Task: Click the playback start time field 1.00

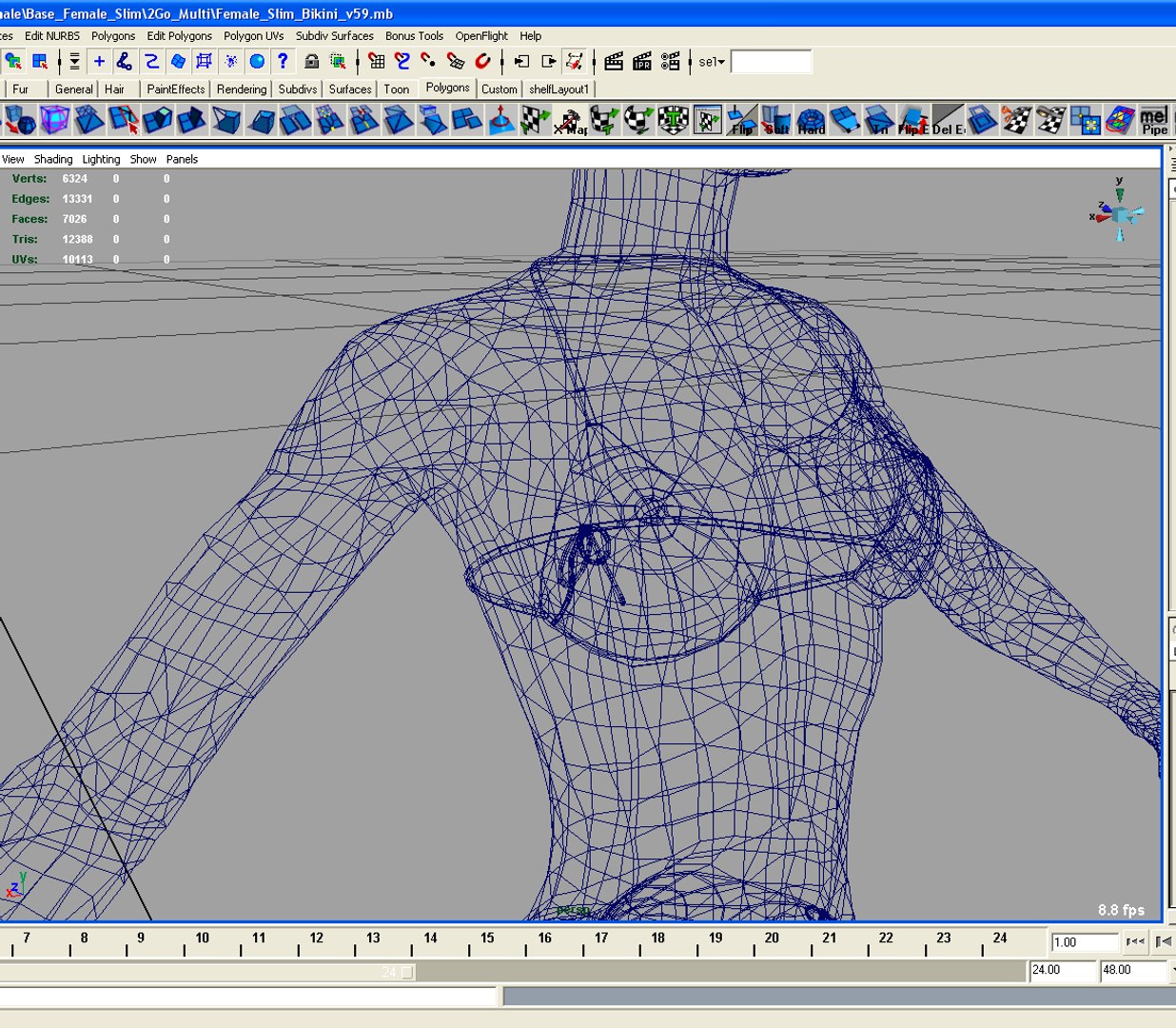Action: click(1085, 942)
